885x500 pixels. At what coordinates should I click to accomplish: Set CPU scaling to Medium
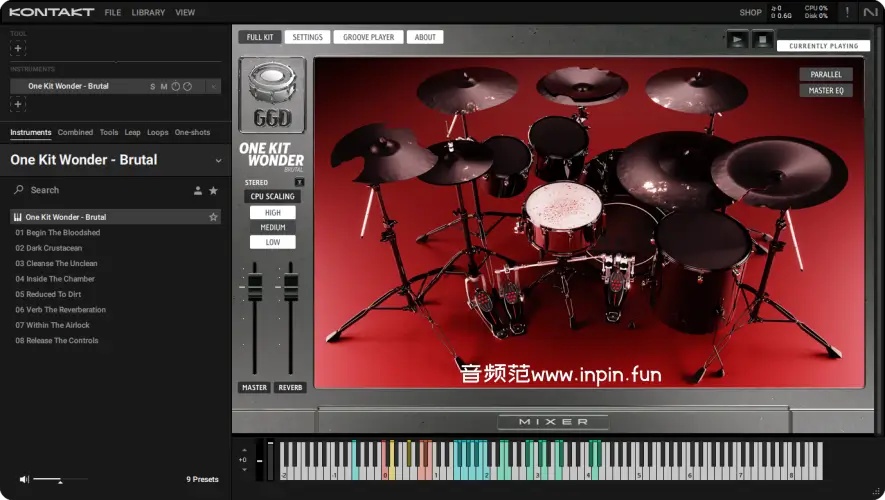tap(273, 227)
